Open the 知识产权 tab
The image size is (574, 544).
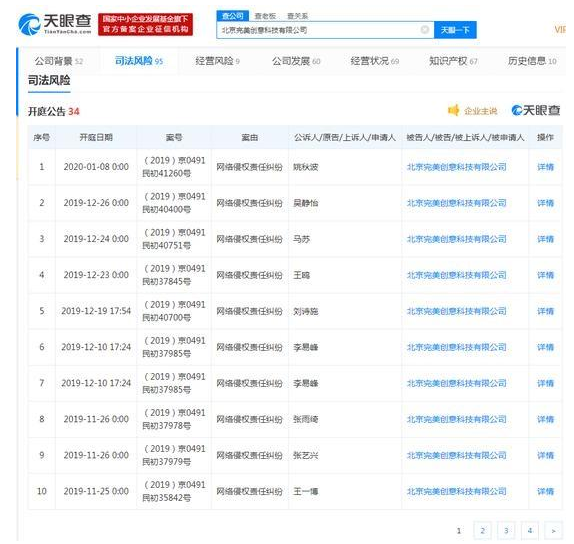[453, 61]
